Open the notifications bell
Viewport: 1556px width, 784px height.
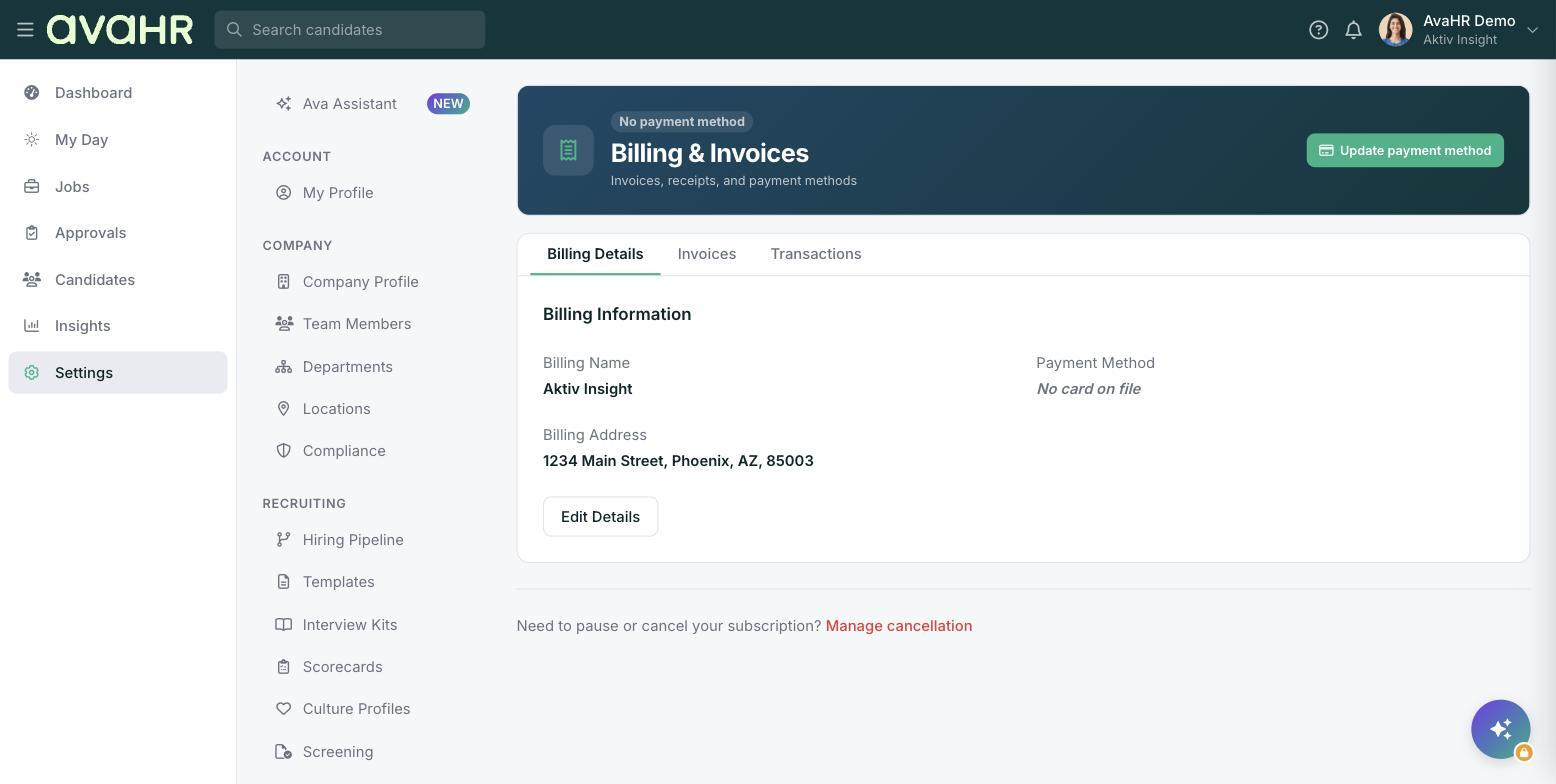tap(1353, 30)
